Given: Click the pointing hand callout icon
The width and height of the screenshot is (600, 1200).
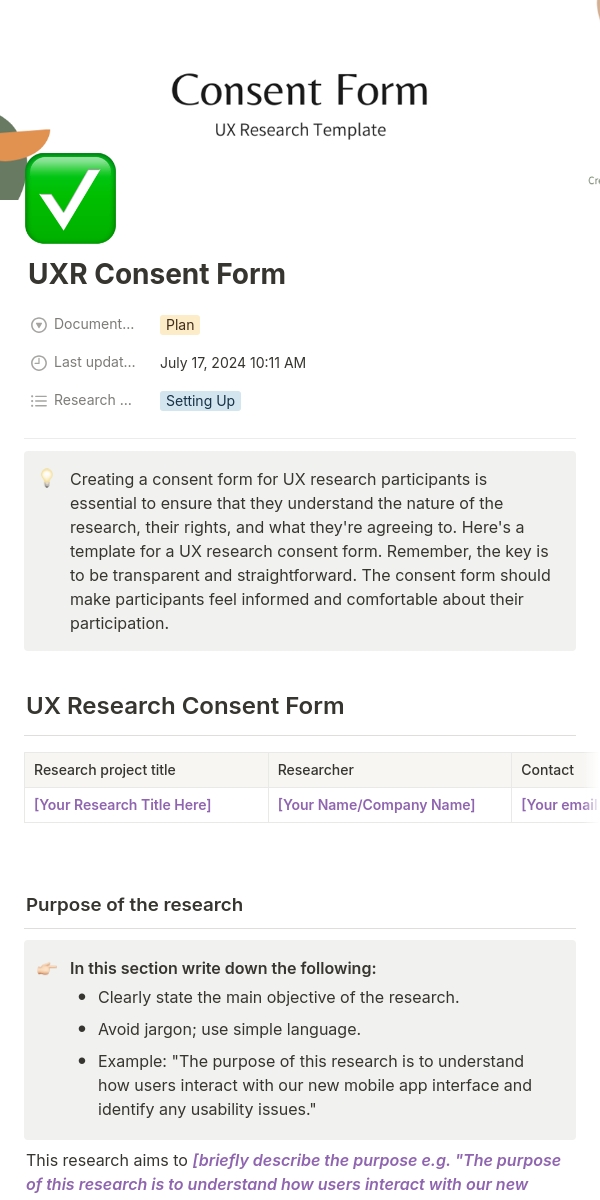Looking at the screenshot, I should click(47, 969).
